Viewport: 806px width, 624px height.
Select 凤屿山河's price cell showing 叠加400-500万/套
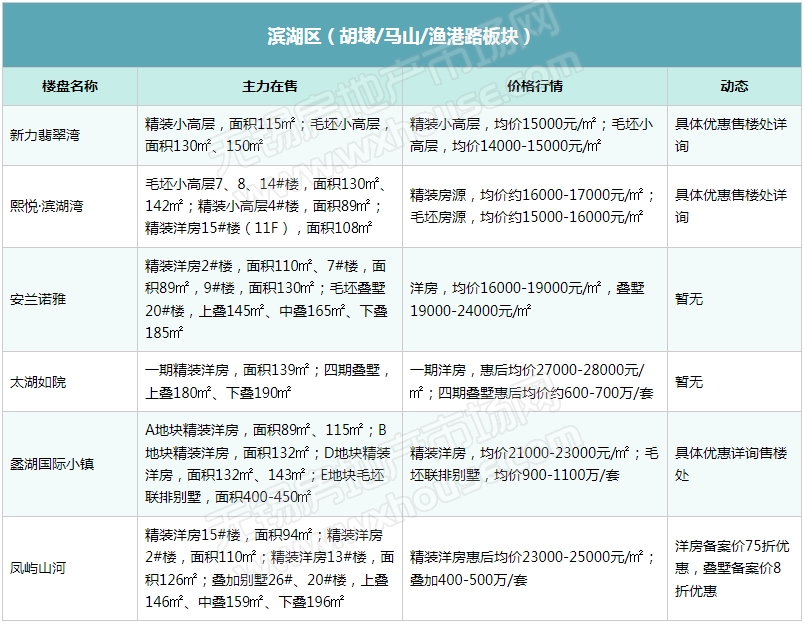click(x=534, y=568)
